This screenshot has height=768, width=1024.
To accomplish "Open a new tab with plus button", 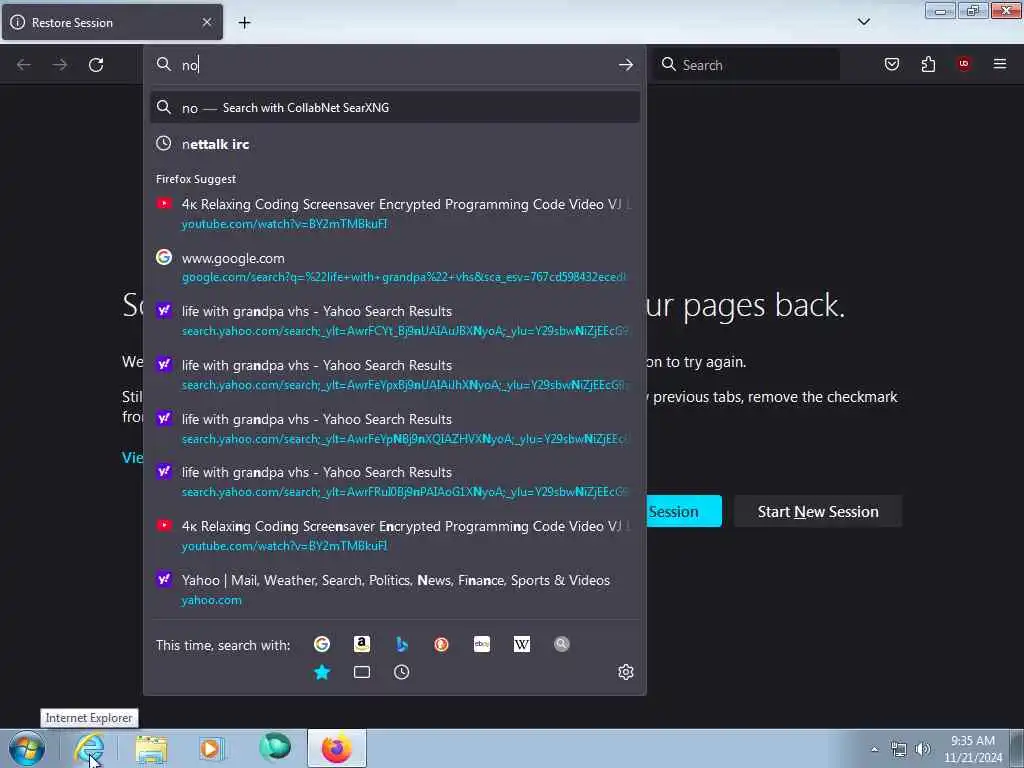I will (x=244, y=23).
